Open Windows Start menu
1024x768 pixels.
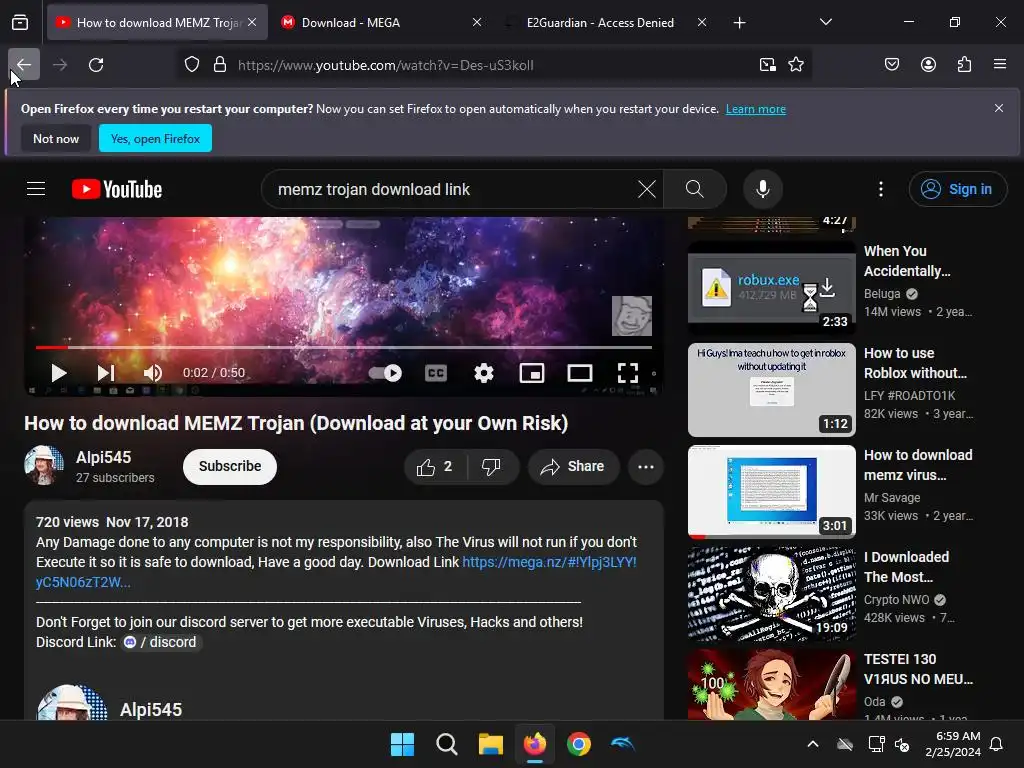(402, 744)
